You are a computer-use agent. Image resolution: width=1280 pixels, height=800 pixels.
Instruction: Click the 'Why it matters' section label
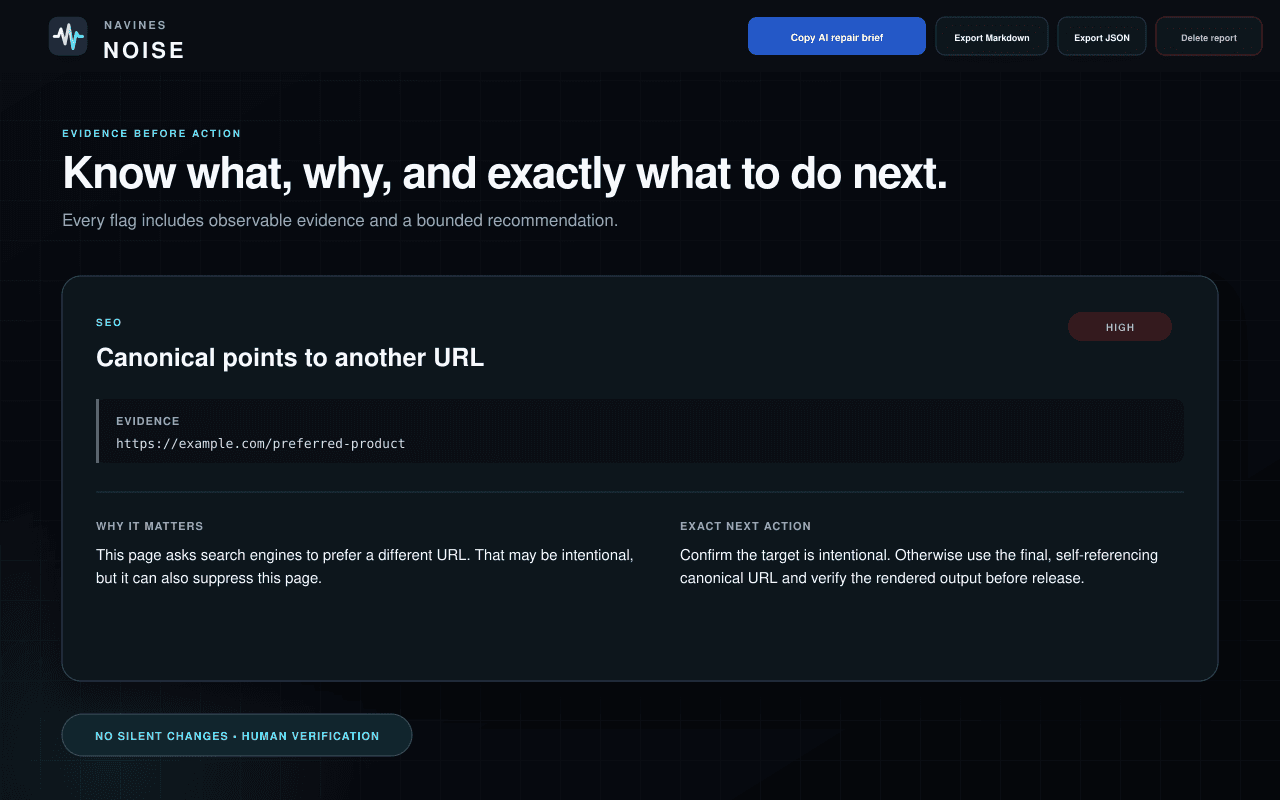pos(150,526)
